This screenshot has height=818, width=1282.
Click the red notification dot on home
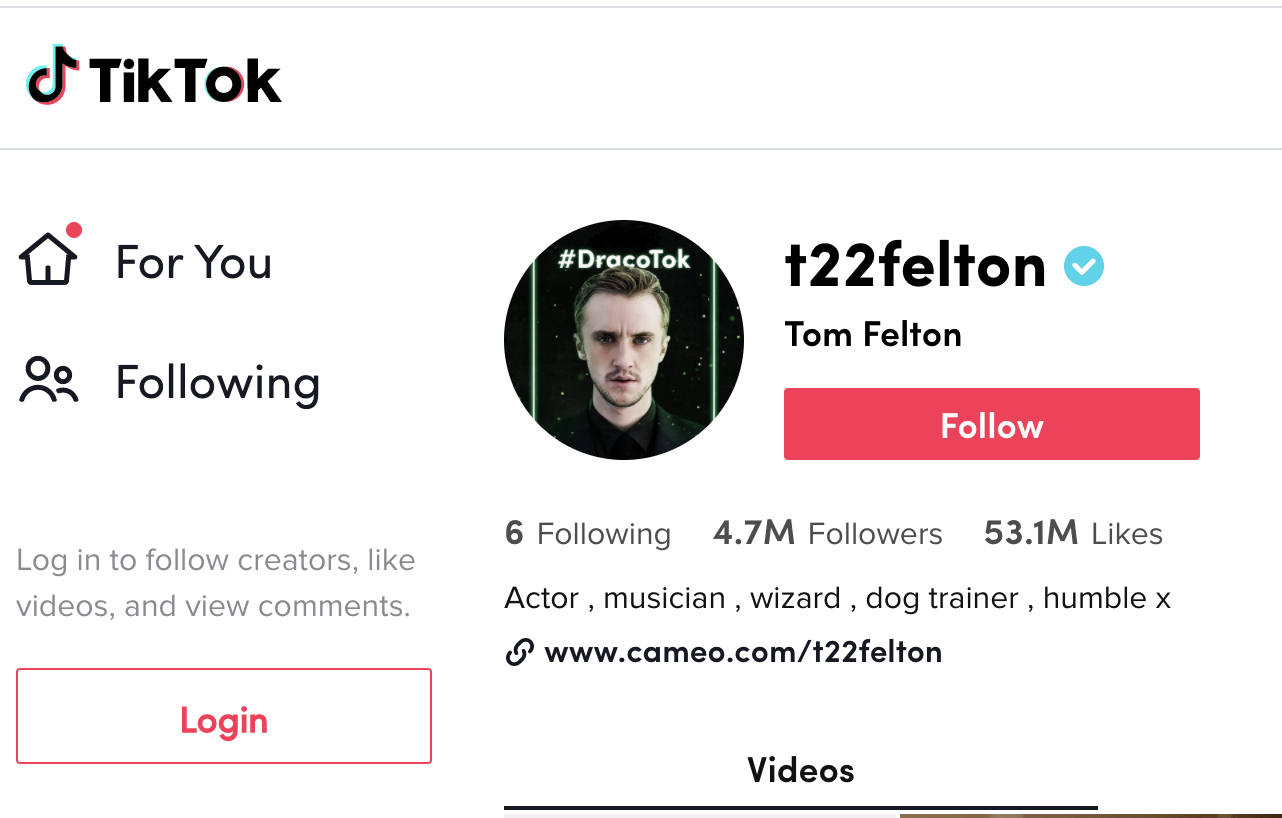pyautogui.click(x=74, y=230)
